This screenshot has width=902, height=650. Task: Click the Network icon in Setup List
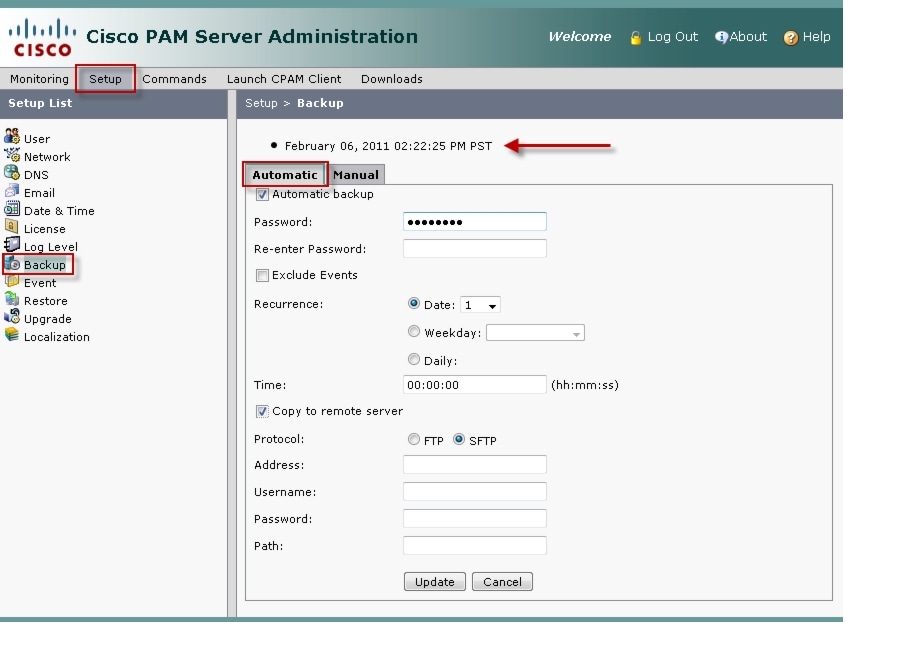(12, 155)
